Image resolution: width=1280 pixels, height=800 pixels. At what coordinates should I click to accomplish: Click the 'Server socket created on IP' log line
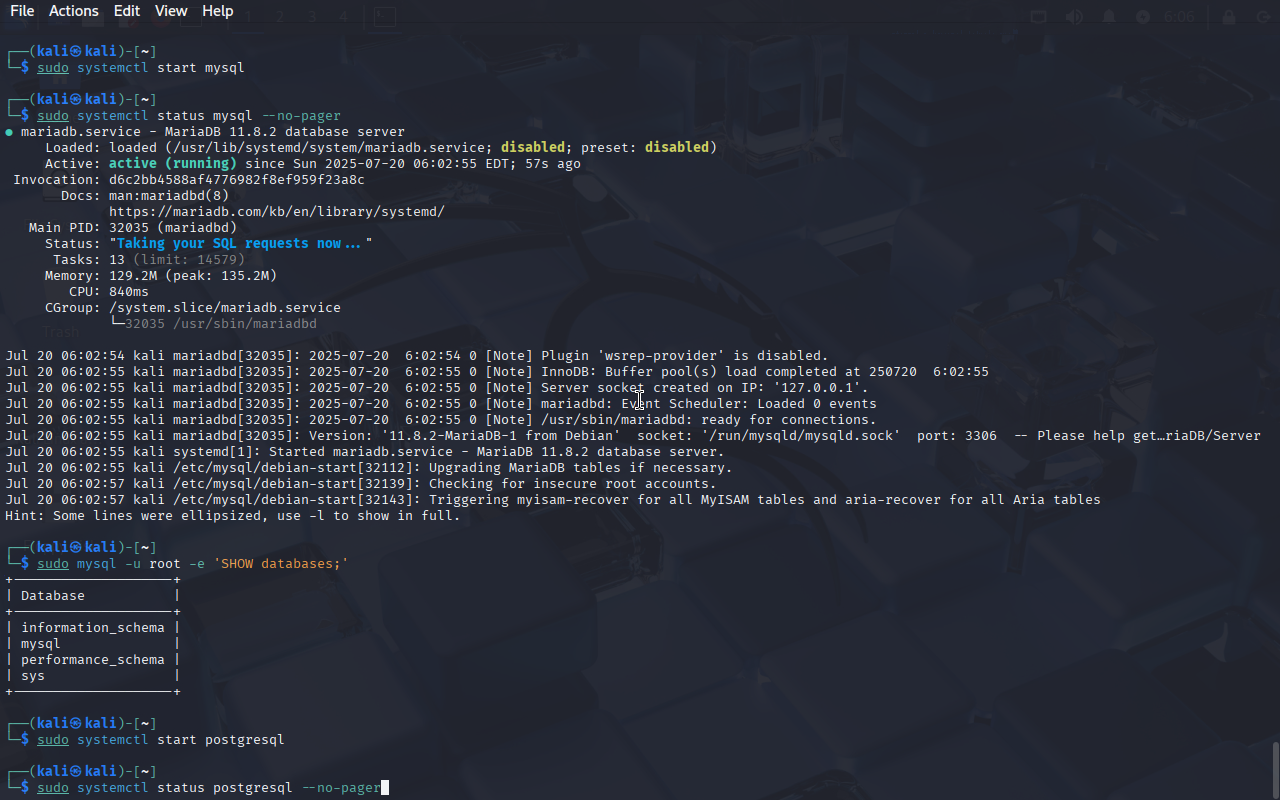pos(437,388)
